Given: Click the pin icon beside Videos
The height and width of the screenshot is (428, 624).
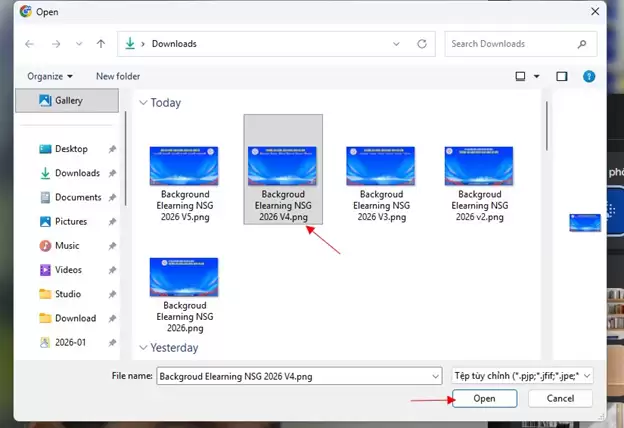Looking at the screenshot, I should 112,270.
